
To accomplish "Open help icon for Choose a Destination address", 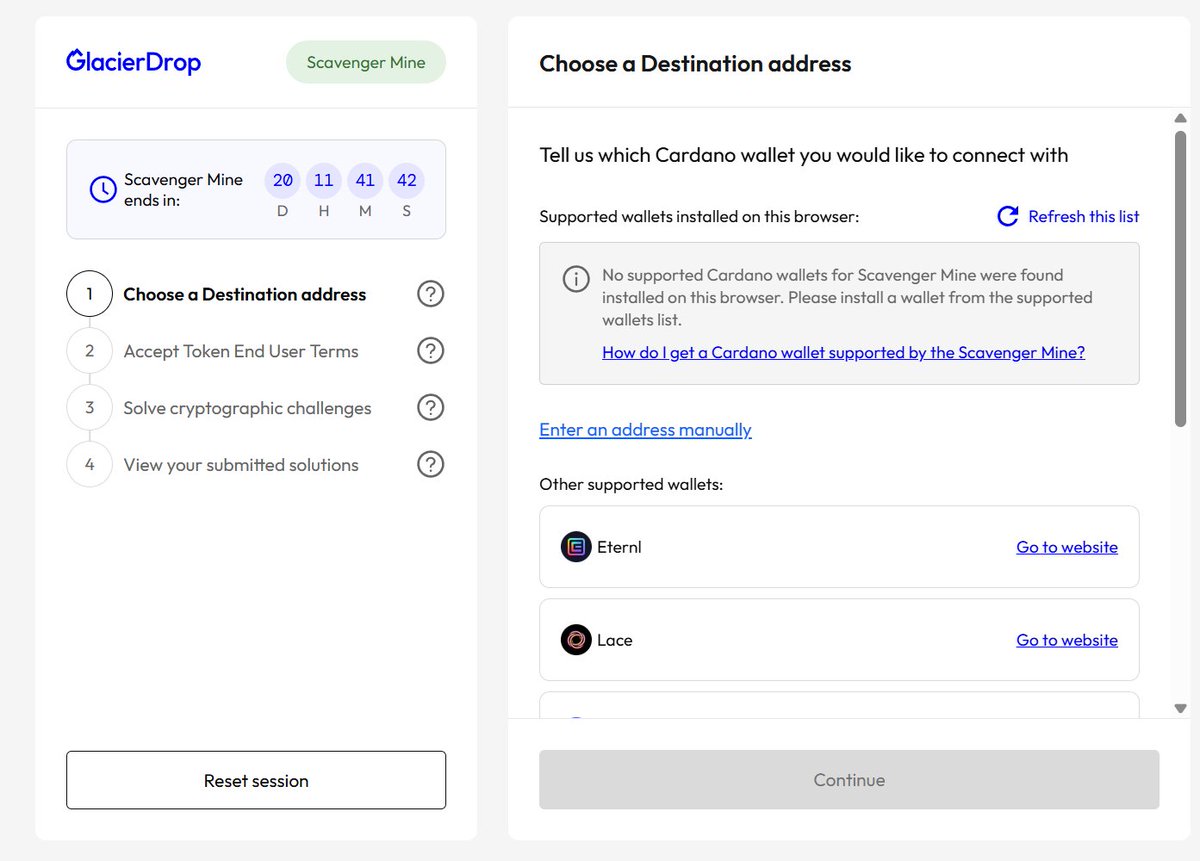I will click(430, 294).
